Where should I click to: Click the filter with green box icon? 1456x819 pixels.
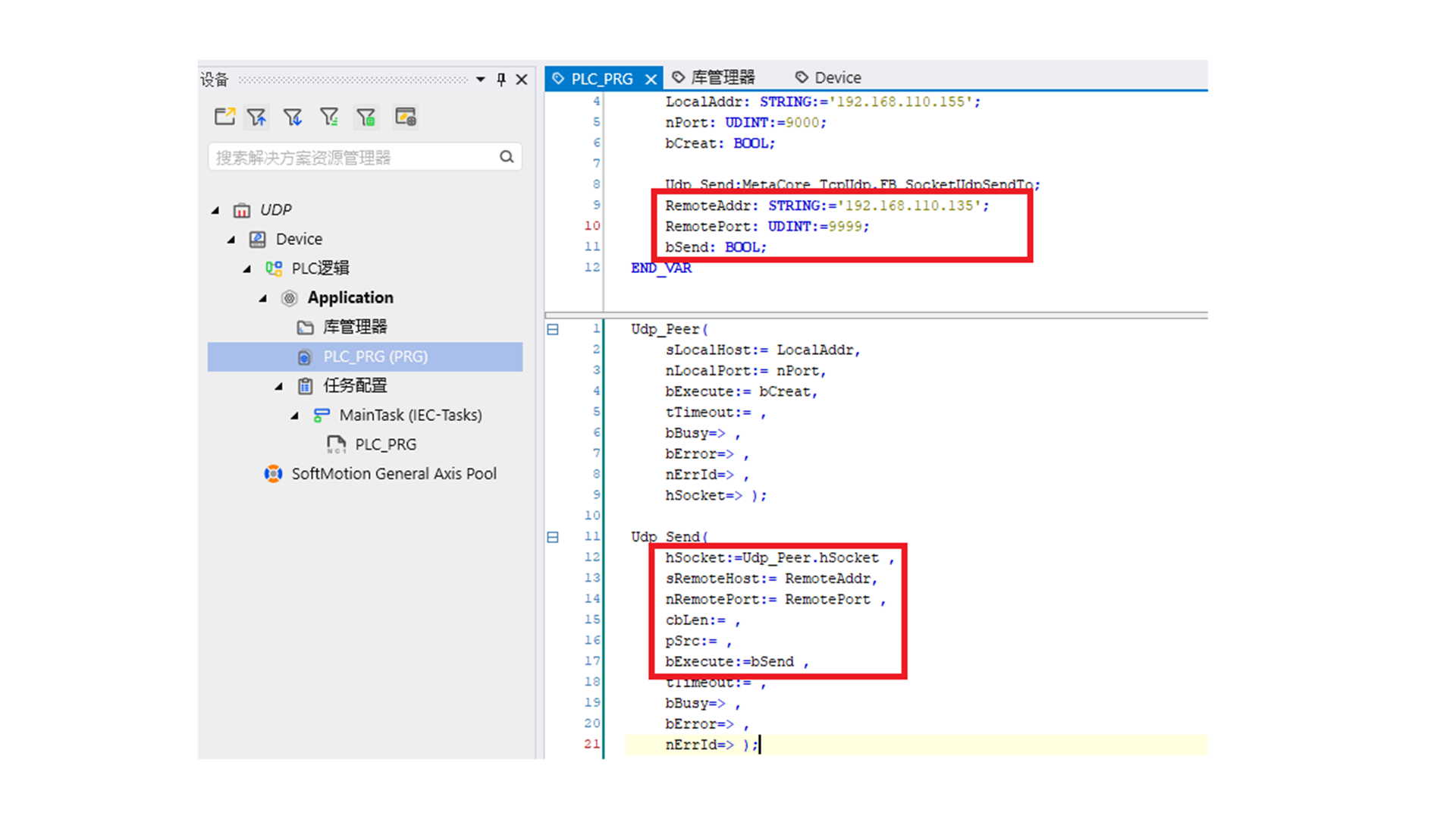(366, 117)
